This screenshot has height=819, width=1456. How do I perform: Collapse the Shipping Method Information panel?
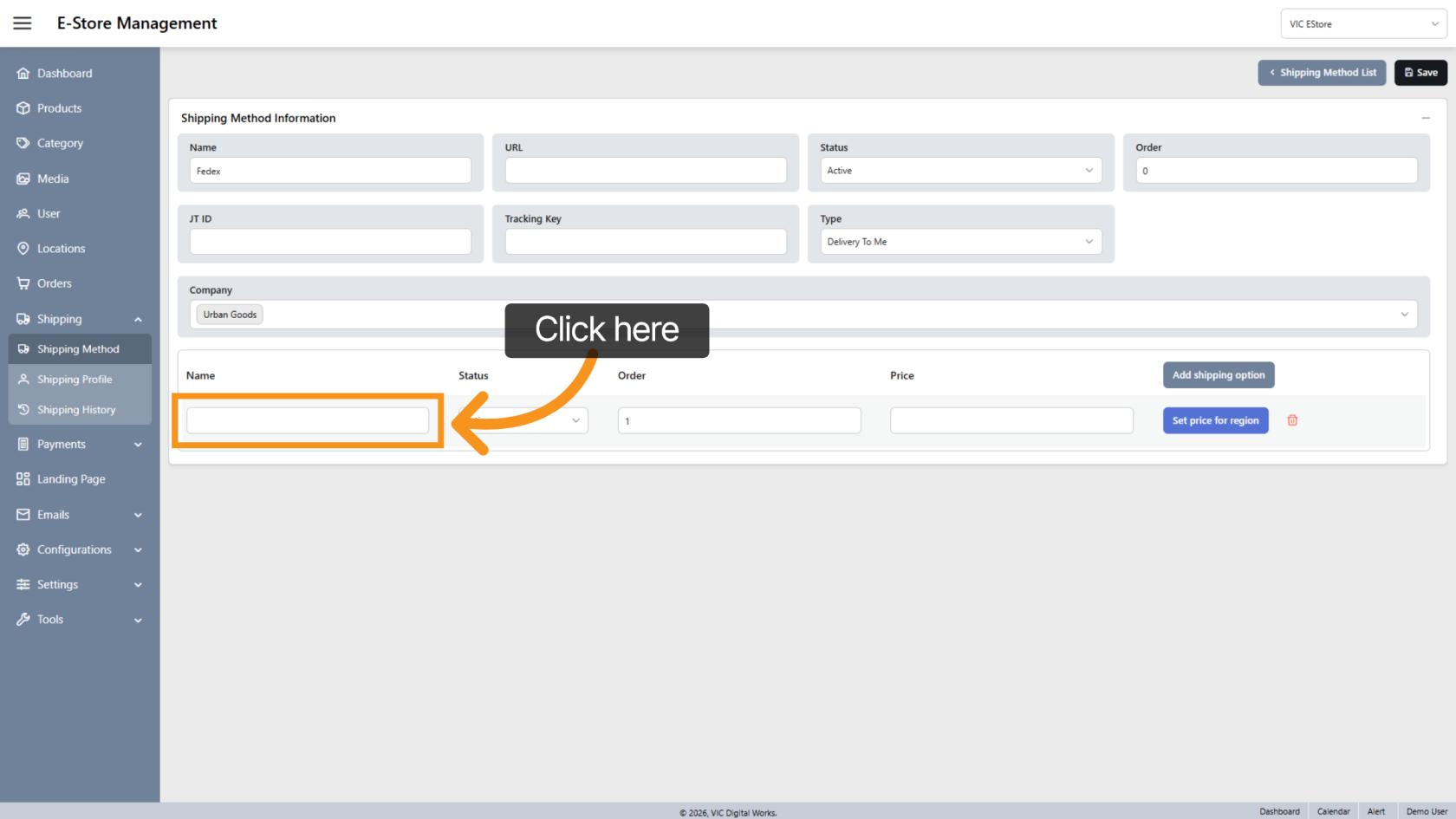[1425, 118]
